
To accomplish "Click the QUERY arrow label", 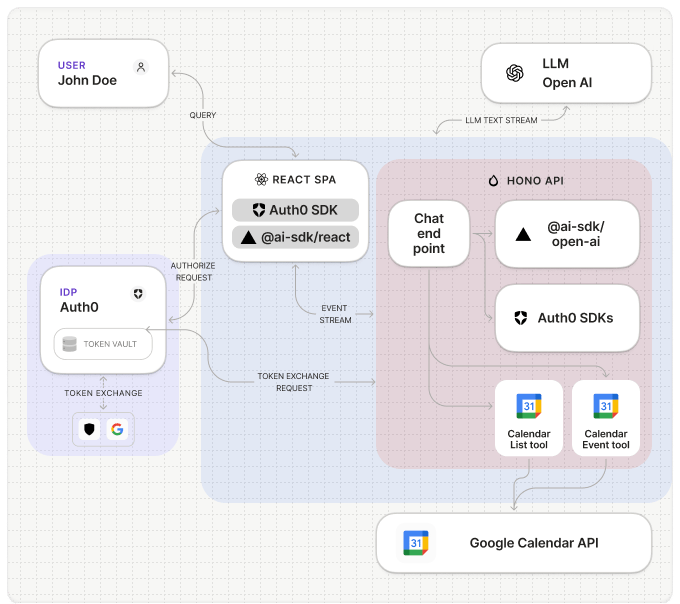I will point(203,115).
